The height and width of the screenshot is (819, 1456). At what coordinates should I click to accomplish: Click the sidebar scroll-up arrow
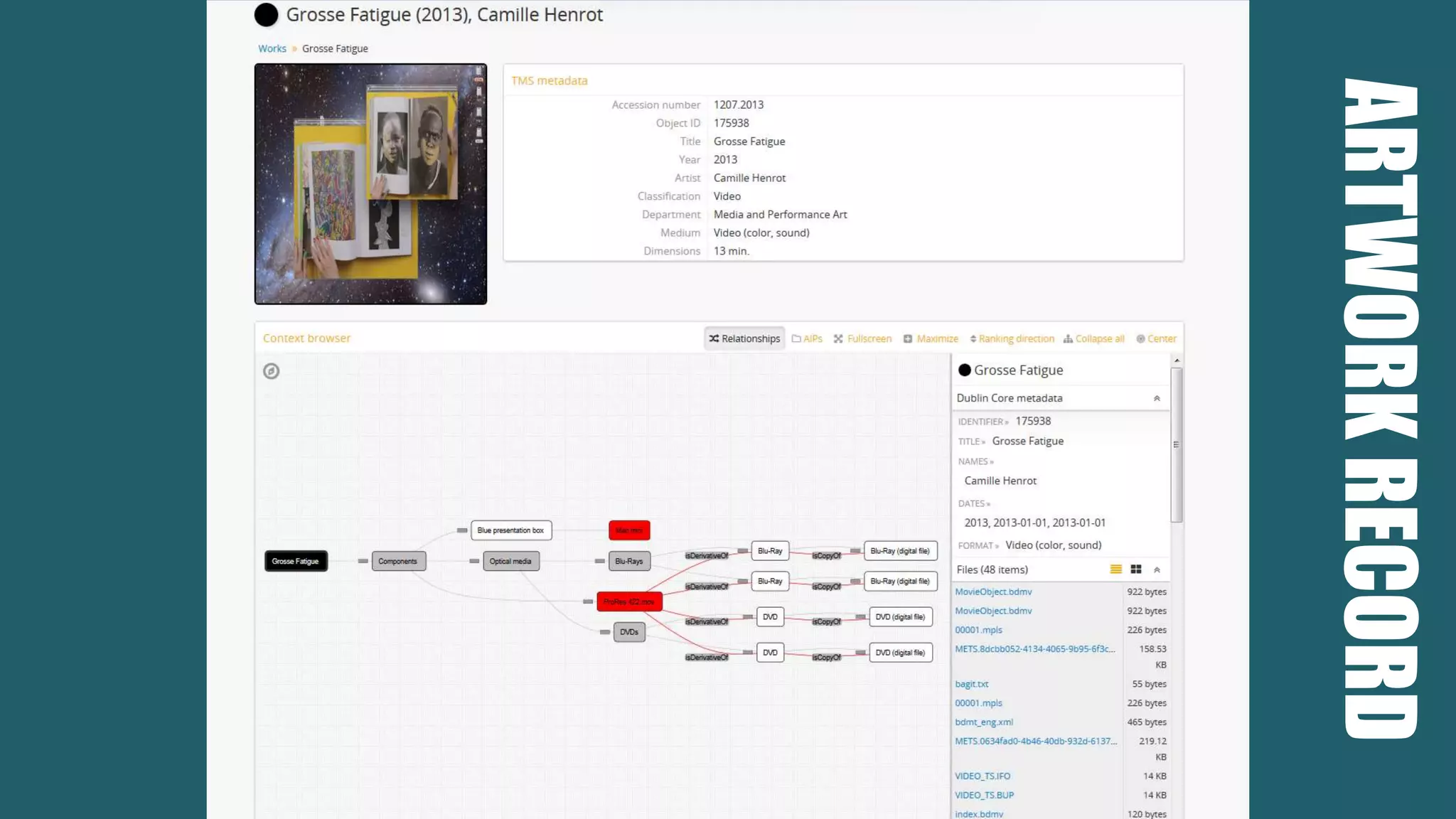(1177, 361)
